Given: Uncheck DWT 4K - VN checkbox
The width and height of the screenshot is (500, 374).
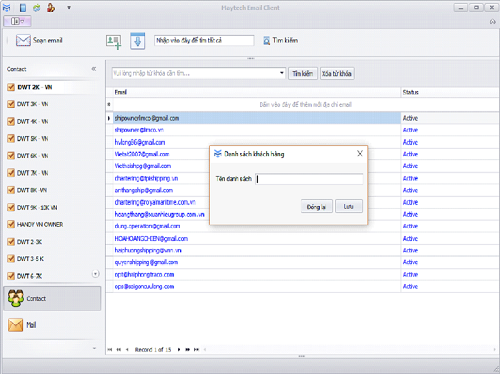Looking at the screenshot, I should point(11,121).
